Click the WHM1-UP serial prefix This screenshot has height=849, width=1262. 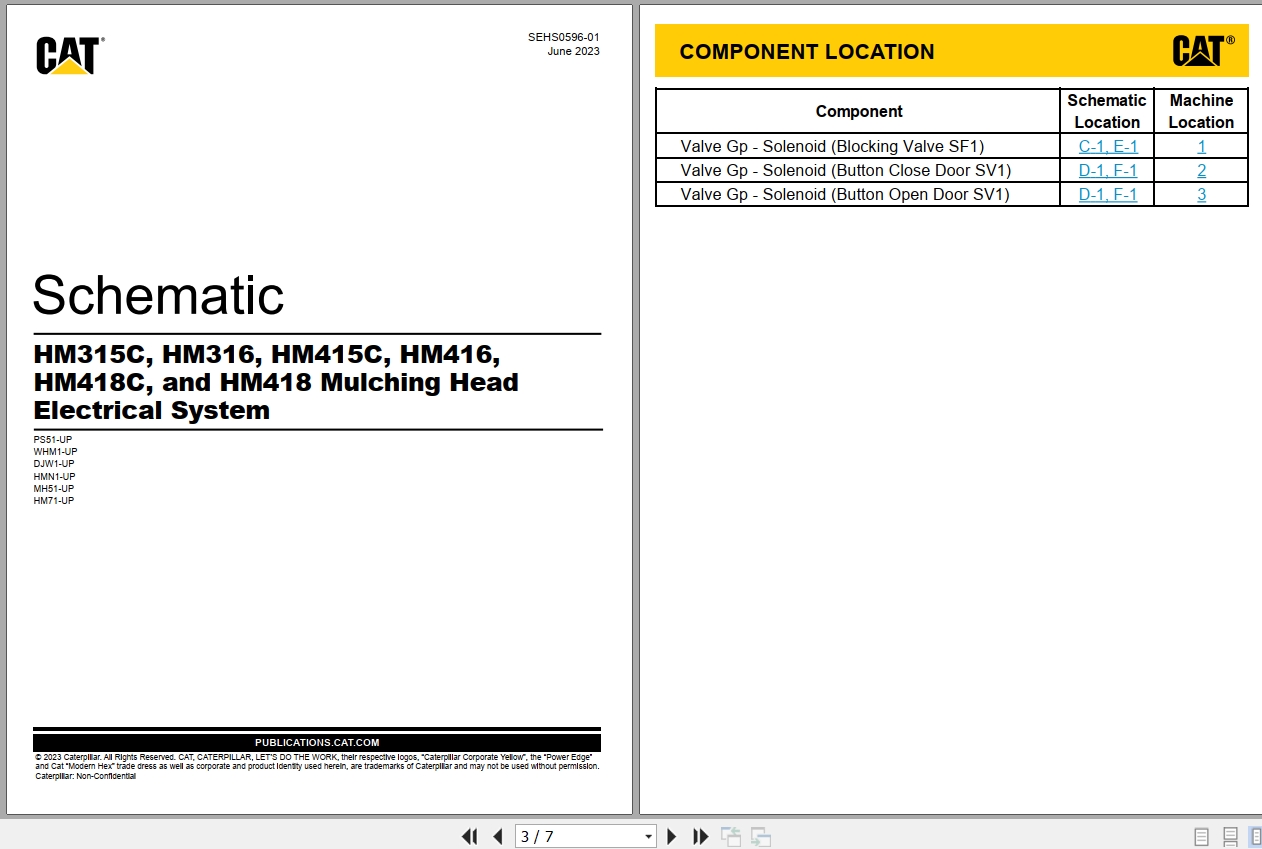pyautogui.click(x=55, y=451)
